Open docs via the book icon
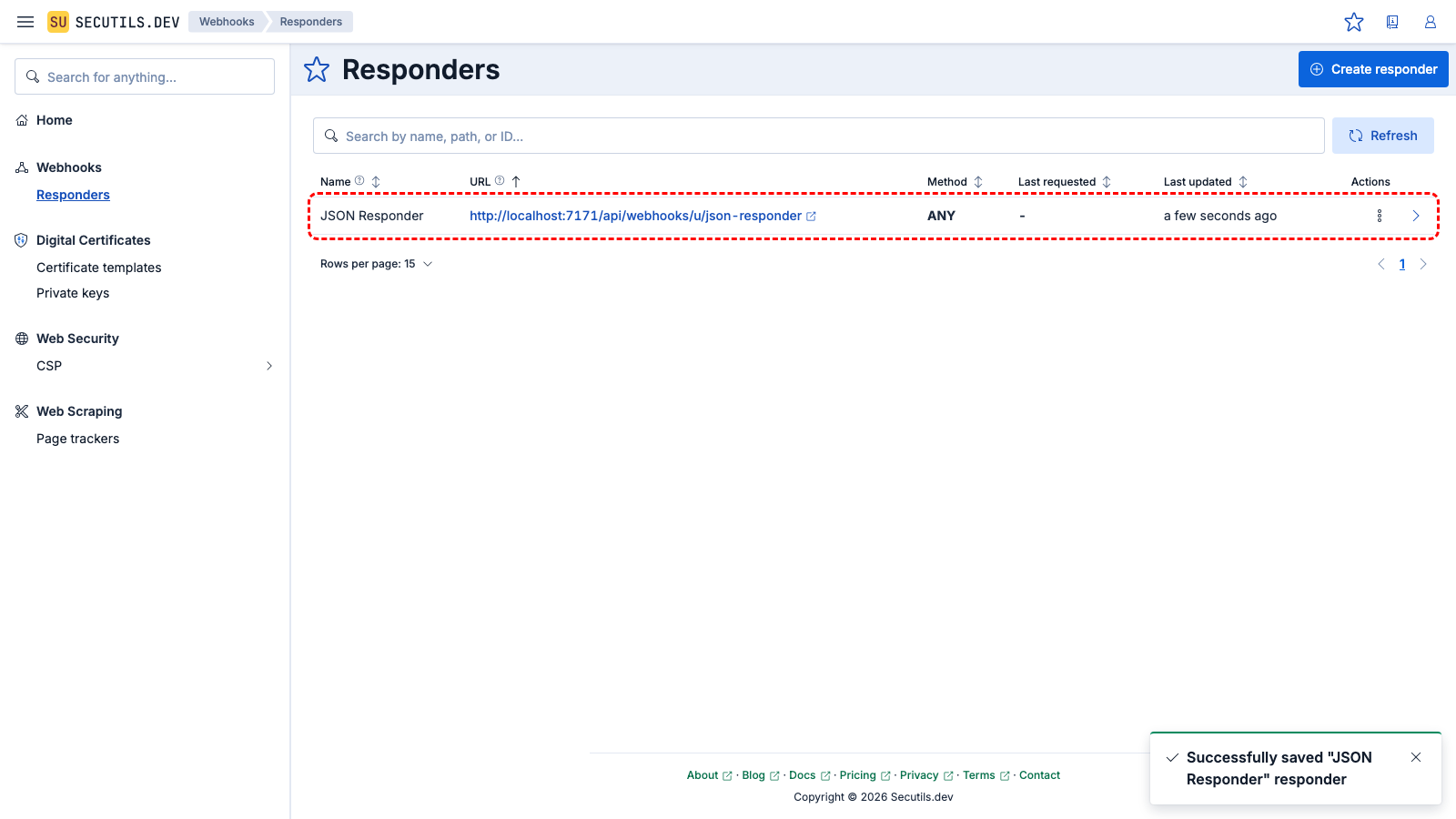1456x819 pixels. tap(1392, 21)
